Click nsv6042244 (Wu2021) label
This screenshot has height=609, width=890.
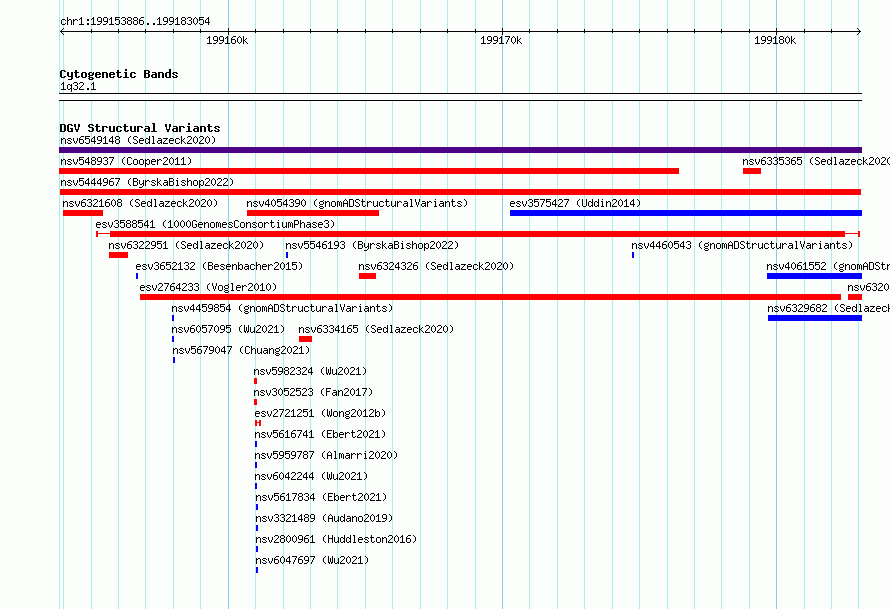click(312, 476)
